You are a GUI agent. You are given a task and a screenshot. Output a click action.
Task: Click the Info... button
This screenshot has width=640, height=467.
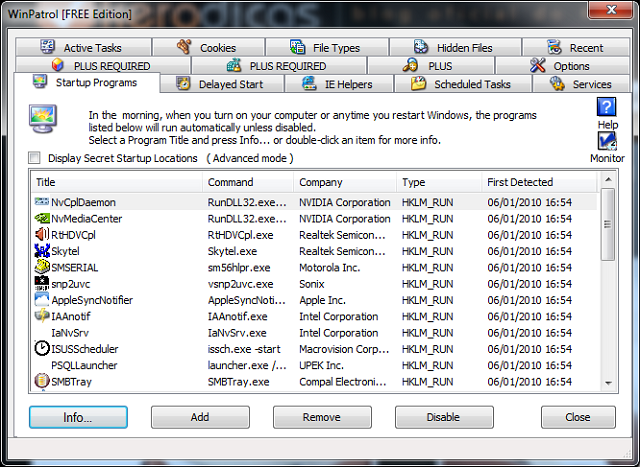point(78,417)
